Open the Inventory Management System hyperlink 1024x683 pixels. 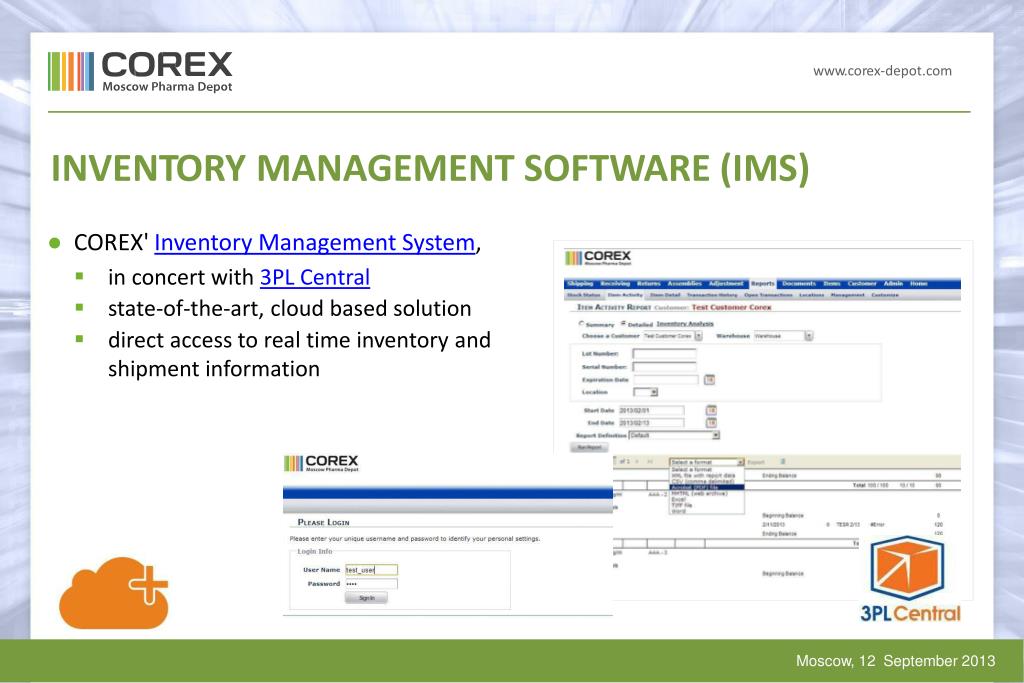(315, 243)
